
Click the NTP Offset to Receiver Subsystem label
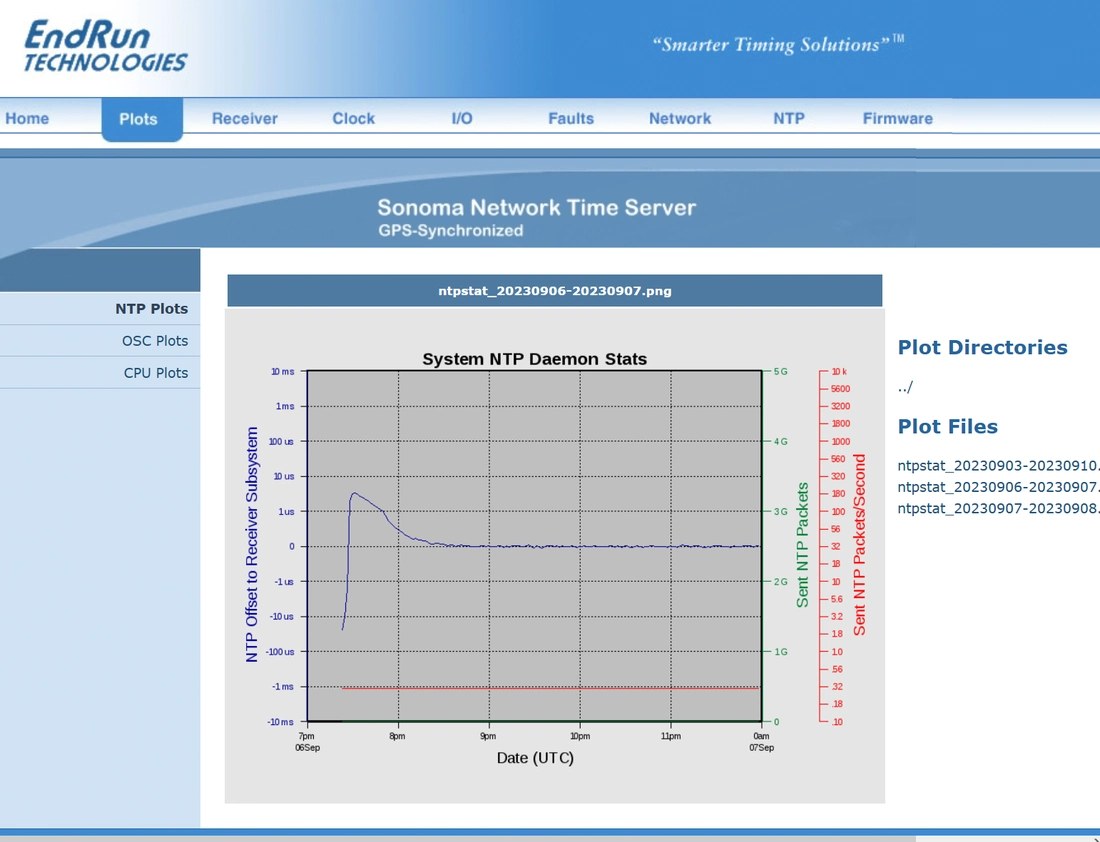[x=252, y=544]
